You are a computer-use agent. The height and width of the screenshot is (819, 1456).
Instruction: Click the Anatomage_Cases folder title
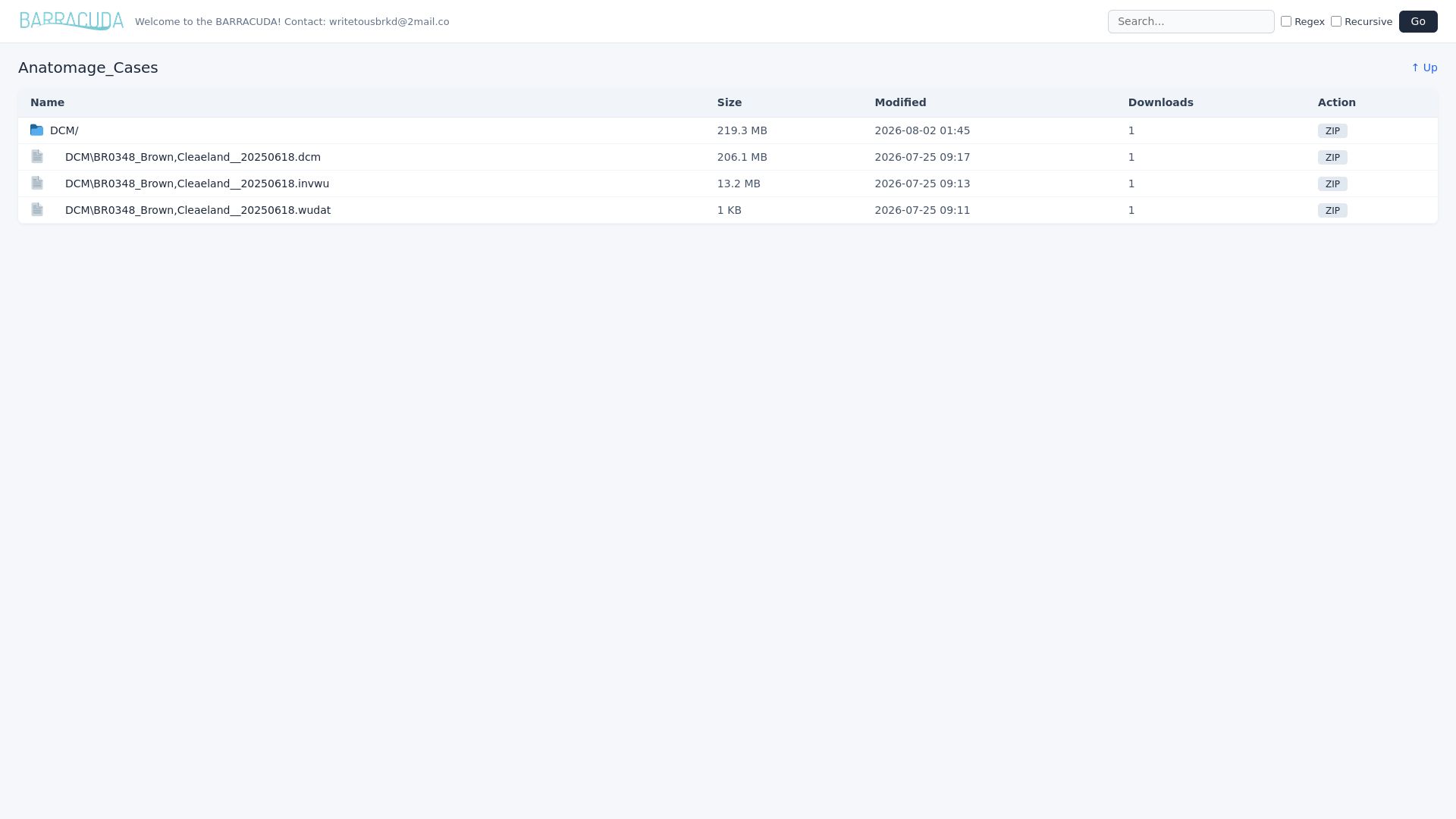click(x=88, y=67)
